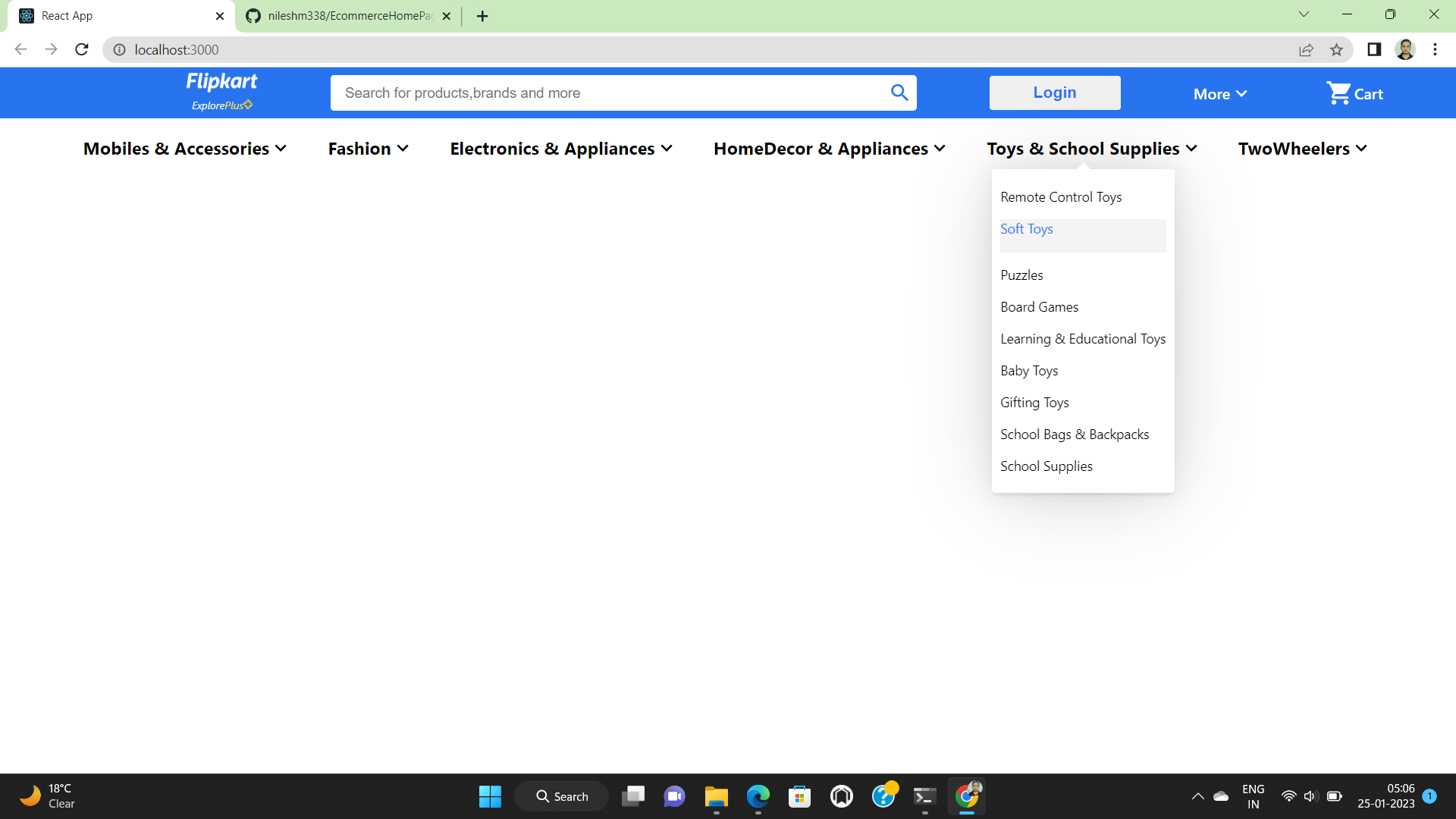This screenshot has height=819, width=1456.
Task: Expand the TwoWheelers dropdown
Action: coord(1301,148)
